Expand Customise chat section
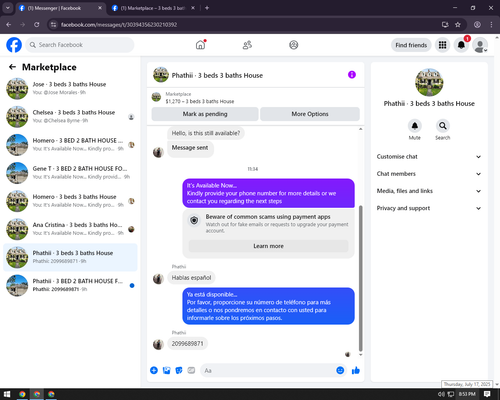Viewport: 500px width, 400px height. pos(429,157)
